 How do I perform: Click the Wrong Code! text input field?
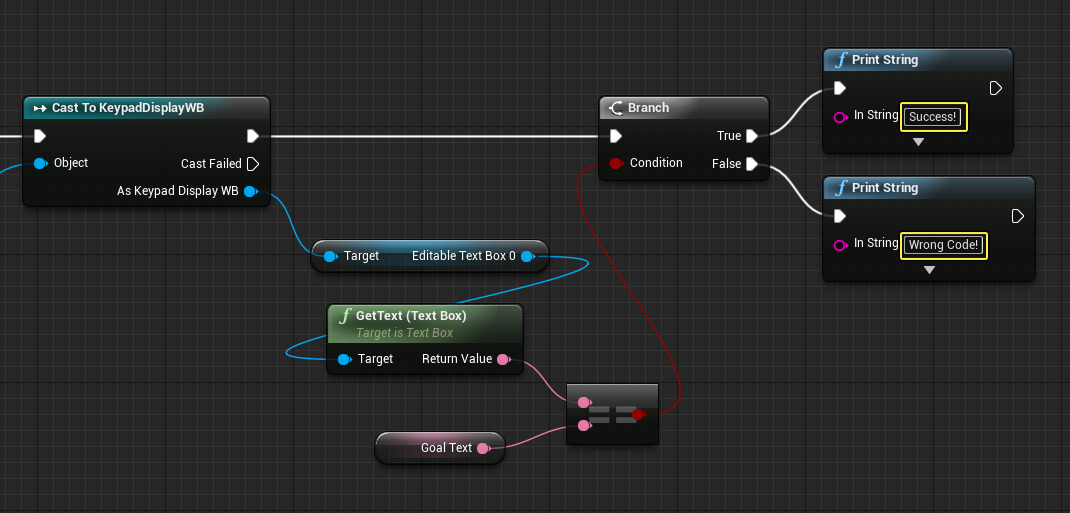pos(944,245)
